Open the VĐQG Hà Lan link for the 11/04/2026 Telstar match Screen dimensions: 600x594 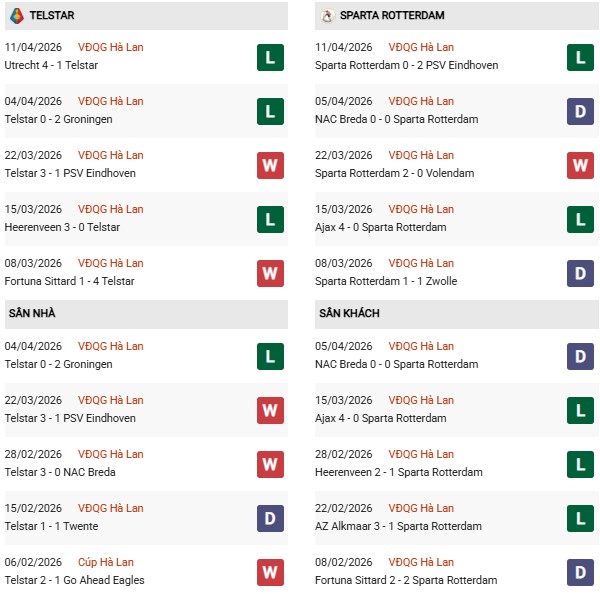coord(110,47)
